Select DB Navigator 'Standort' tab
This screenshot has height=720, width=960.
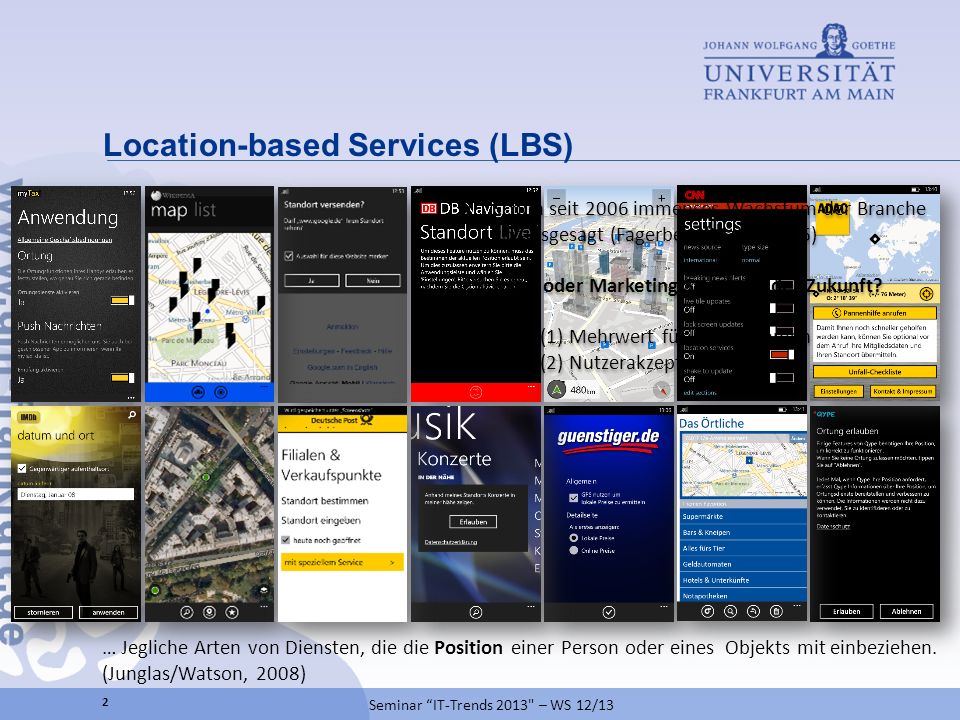pyautogui.click(x=456, y=232)
